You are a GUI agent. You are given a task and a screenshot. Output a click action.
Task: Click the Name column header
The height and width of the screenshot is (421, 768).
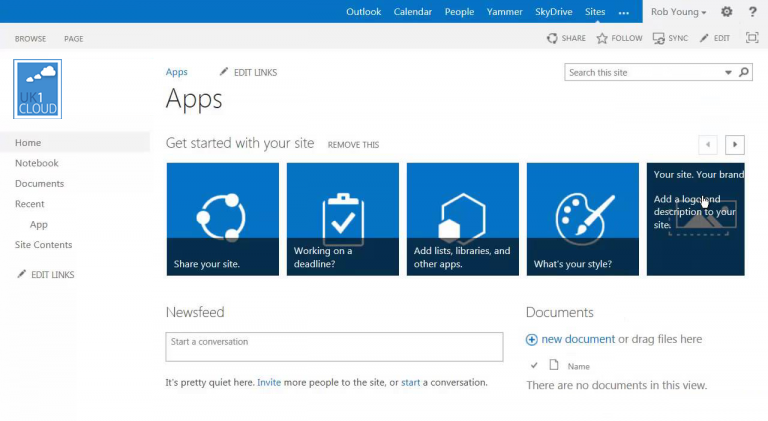coord(578,366)
